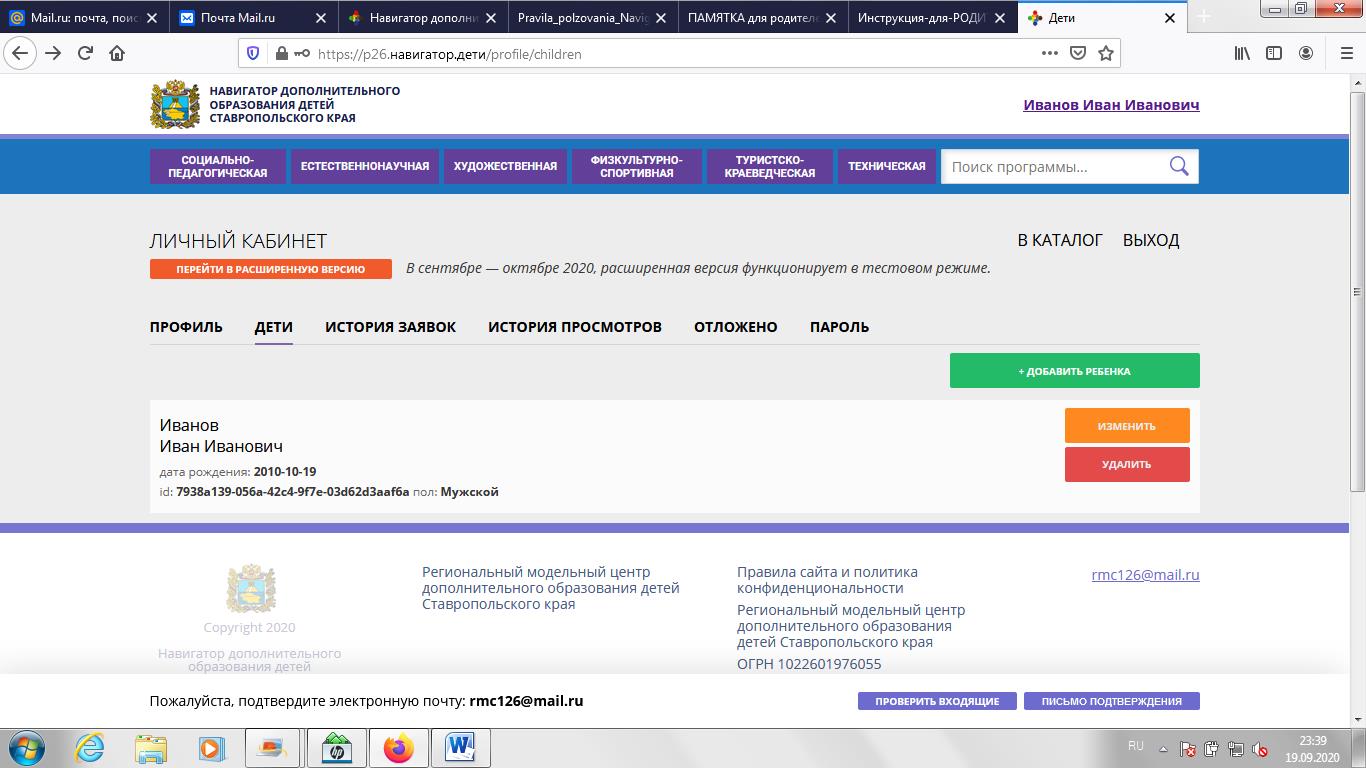Select the Техническая category

click(887, 166)
